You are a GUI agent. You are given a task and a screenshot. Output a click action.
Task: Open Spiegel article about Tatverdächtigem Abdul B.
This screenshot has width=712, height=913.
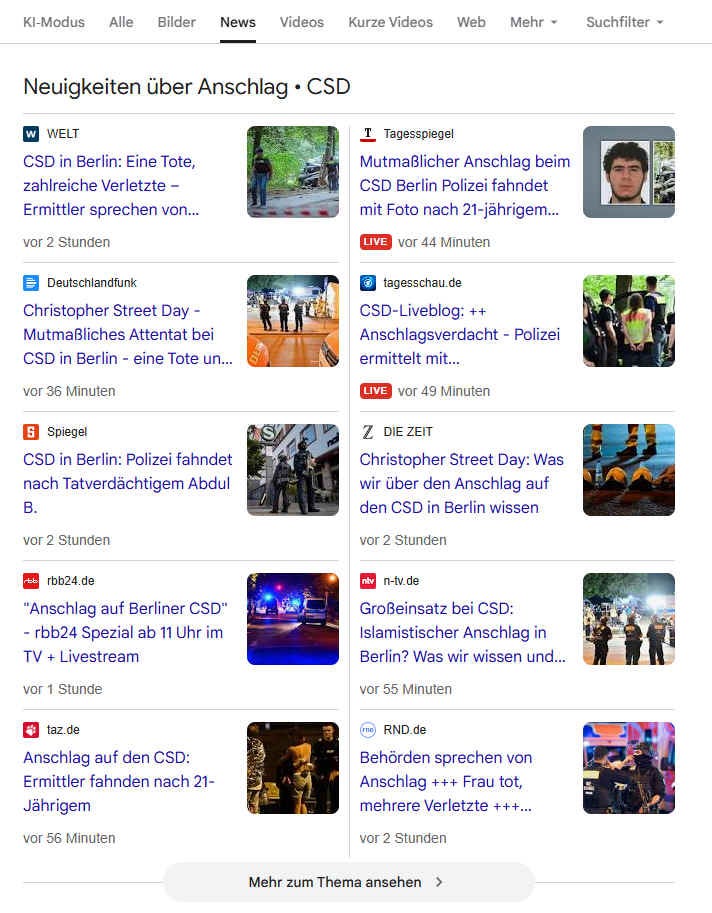127,483
